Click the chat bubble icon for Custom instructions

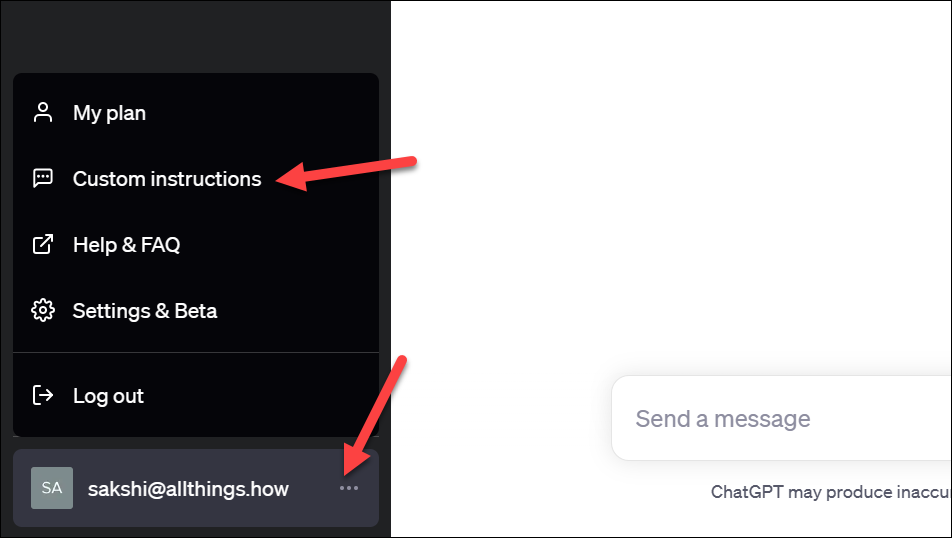tap(42, 179)
